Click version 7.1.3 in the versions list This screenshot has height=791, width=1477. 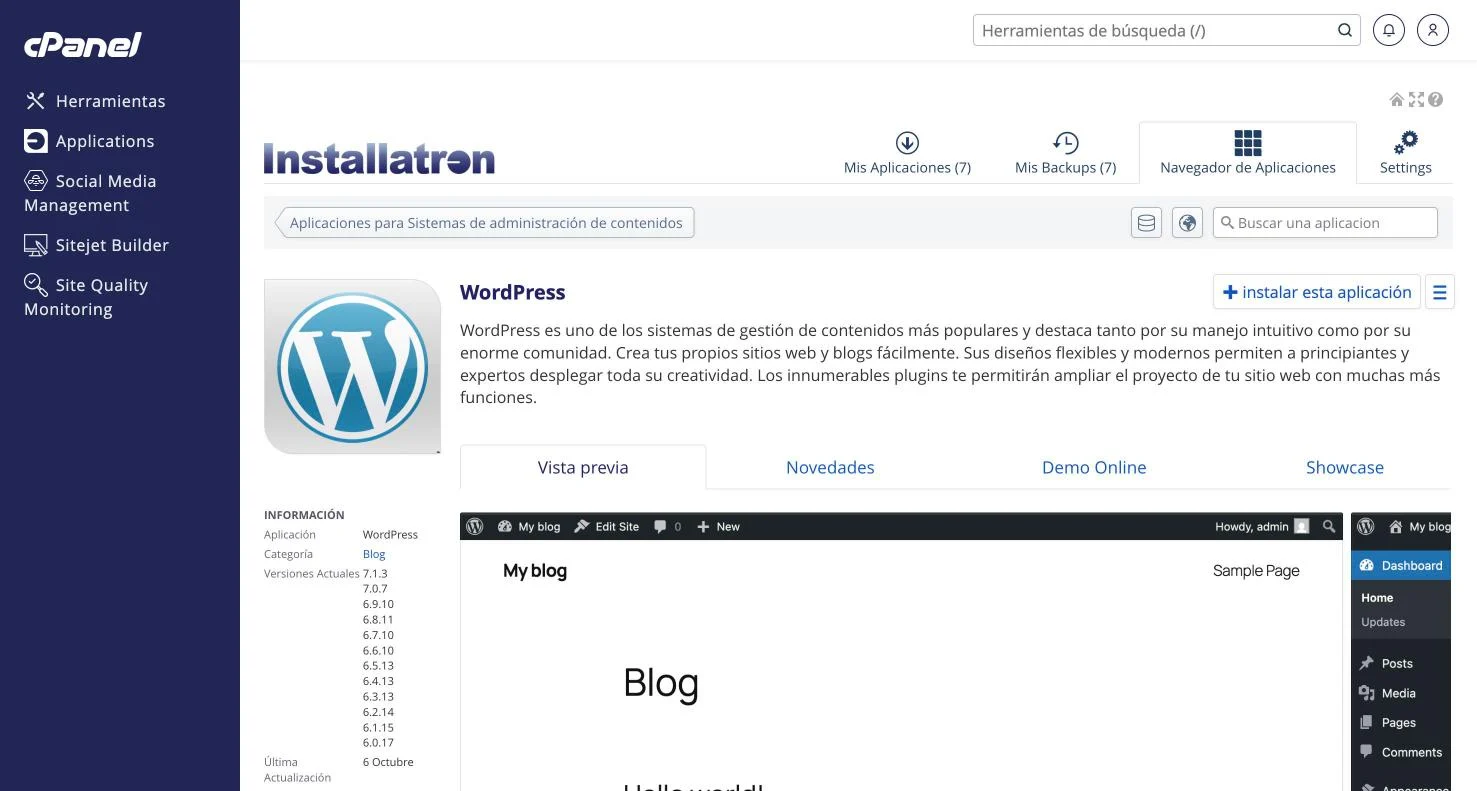click(375, 574)
